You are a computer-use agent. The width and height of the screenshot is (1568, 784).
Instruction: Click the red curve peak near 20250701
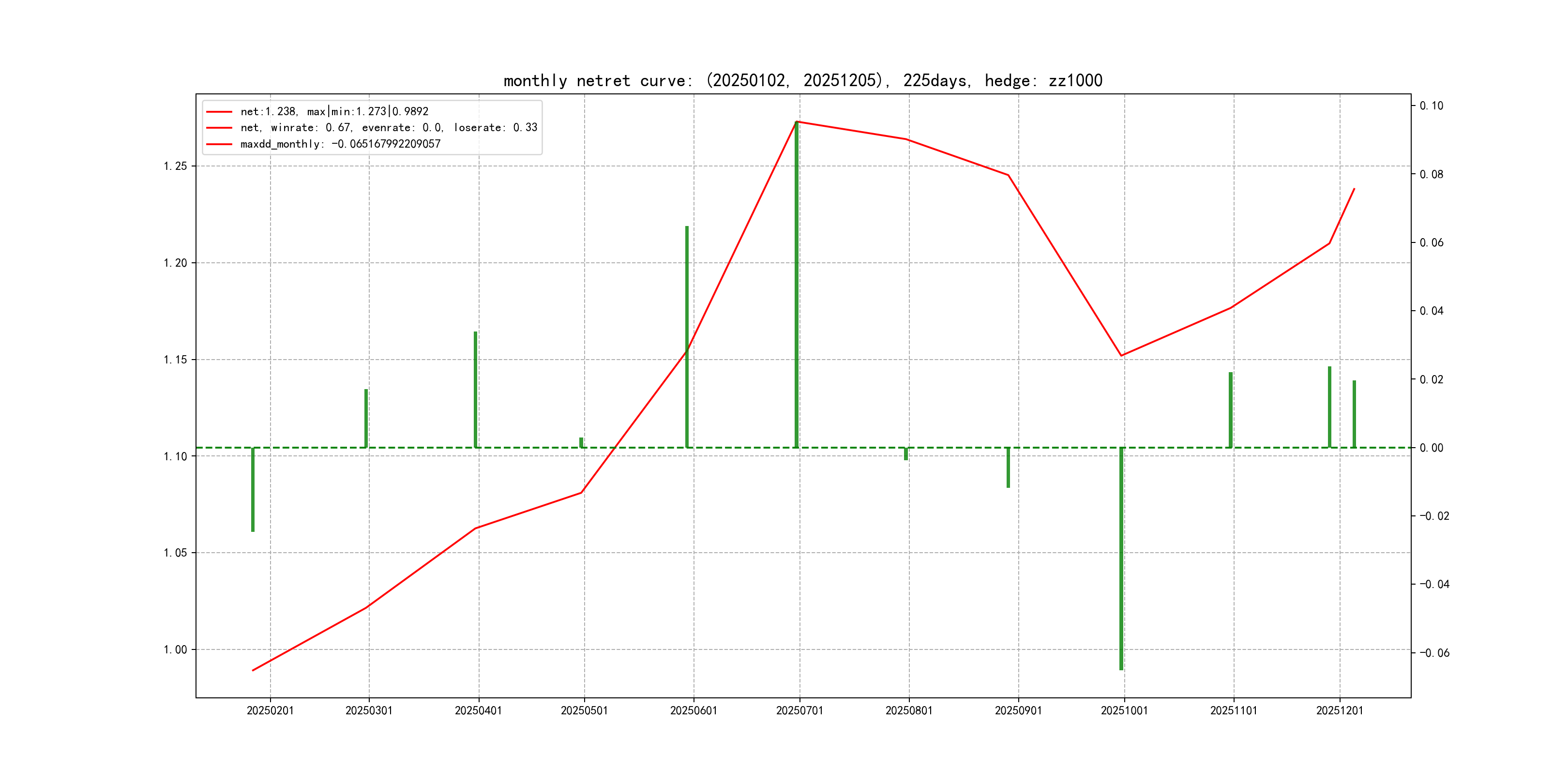(x=797, y=122)
